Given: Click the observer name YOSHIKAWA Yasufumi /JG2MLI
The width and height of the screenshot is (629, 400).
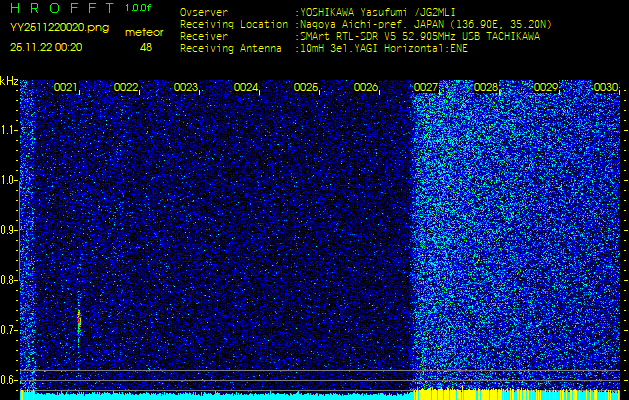Looking at the screenshot, I should tap(378, 12).
